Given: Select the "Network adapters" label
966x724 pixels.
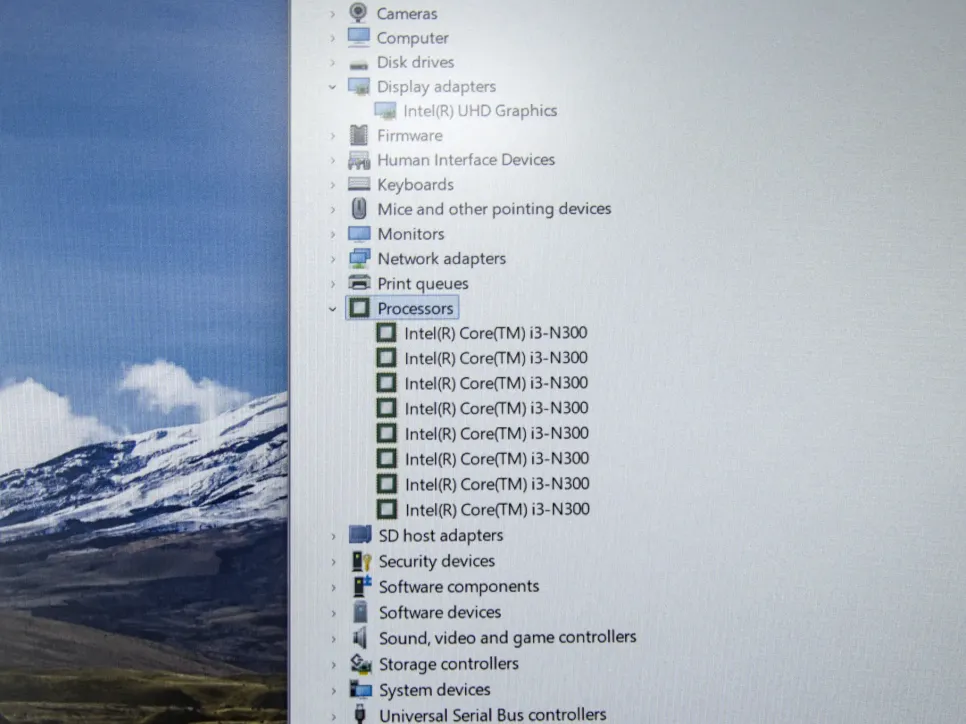Looking at the screenshot, I should pyautogui.click(x=441, y=259).
